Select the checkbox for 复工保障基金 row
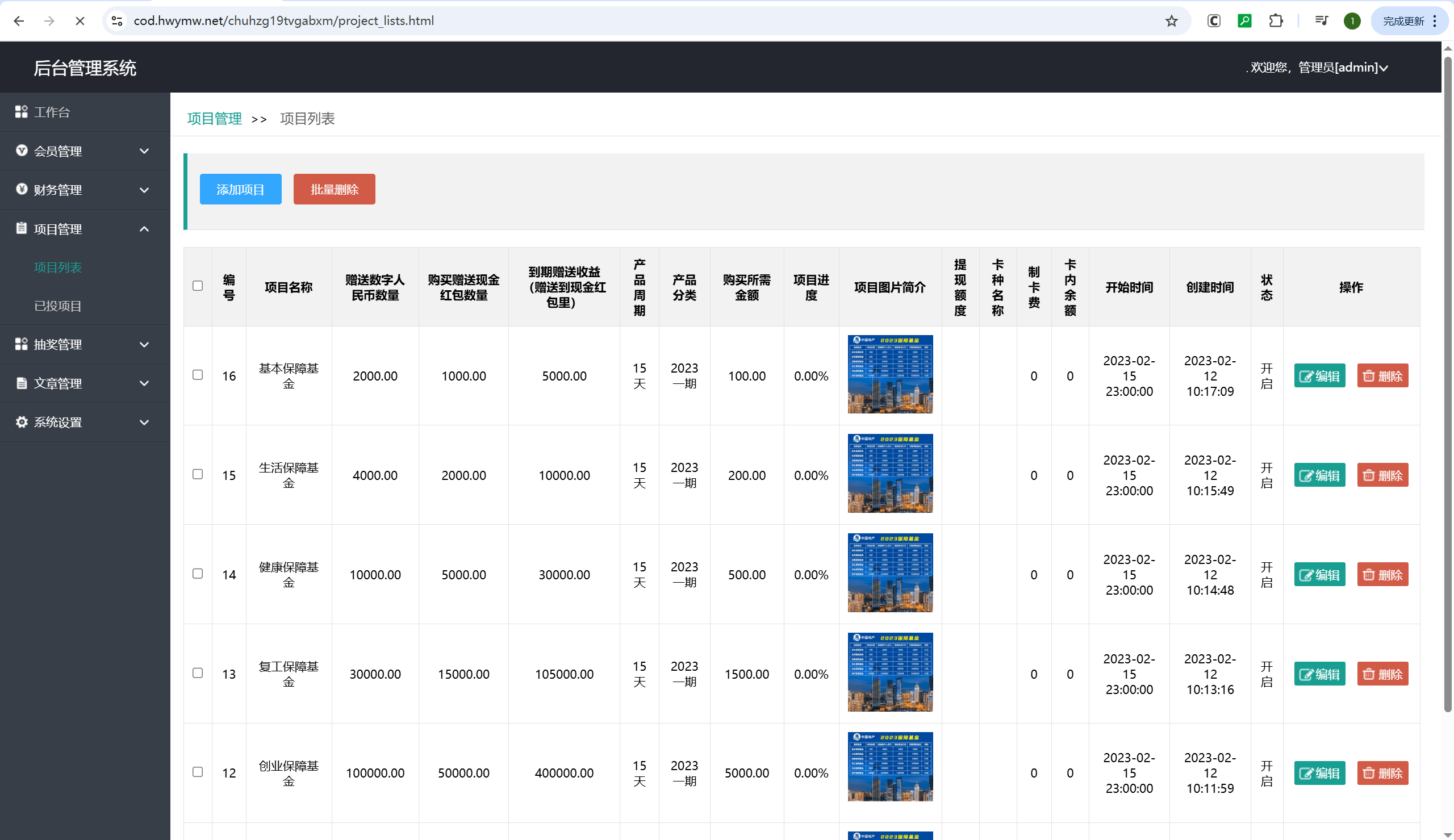This screenshot has width=1454, height=840. [x=198, y=673]
